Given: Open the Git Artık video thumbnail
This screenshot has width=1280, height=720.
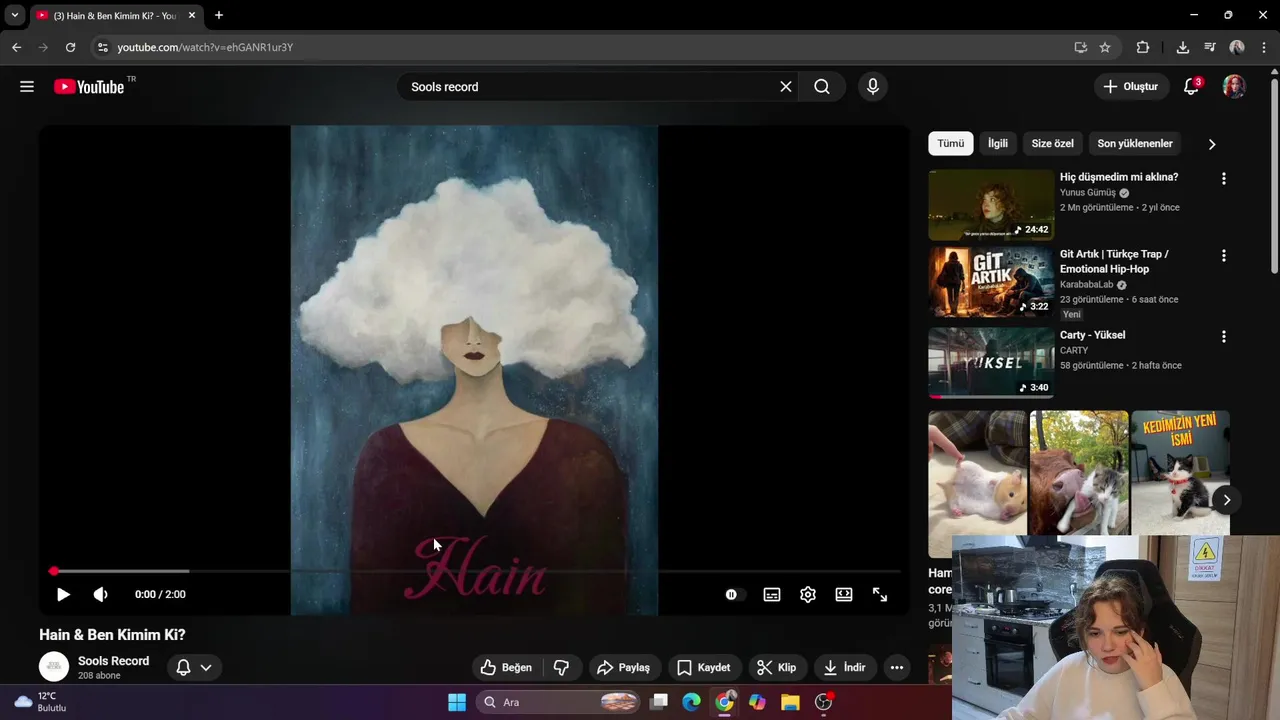Looking at the screenshot, I should click(991, 282).
